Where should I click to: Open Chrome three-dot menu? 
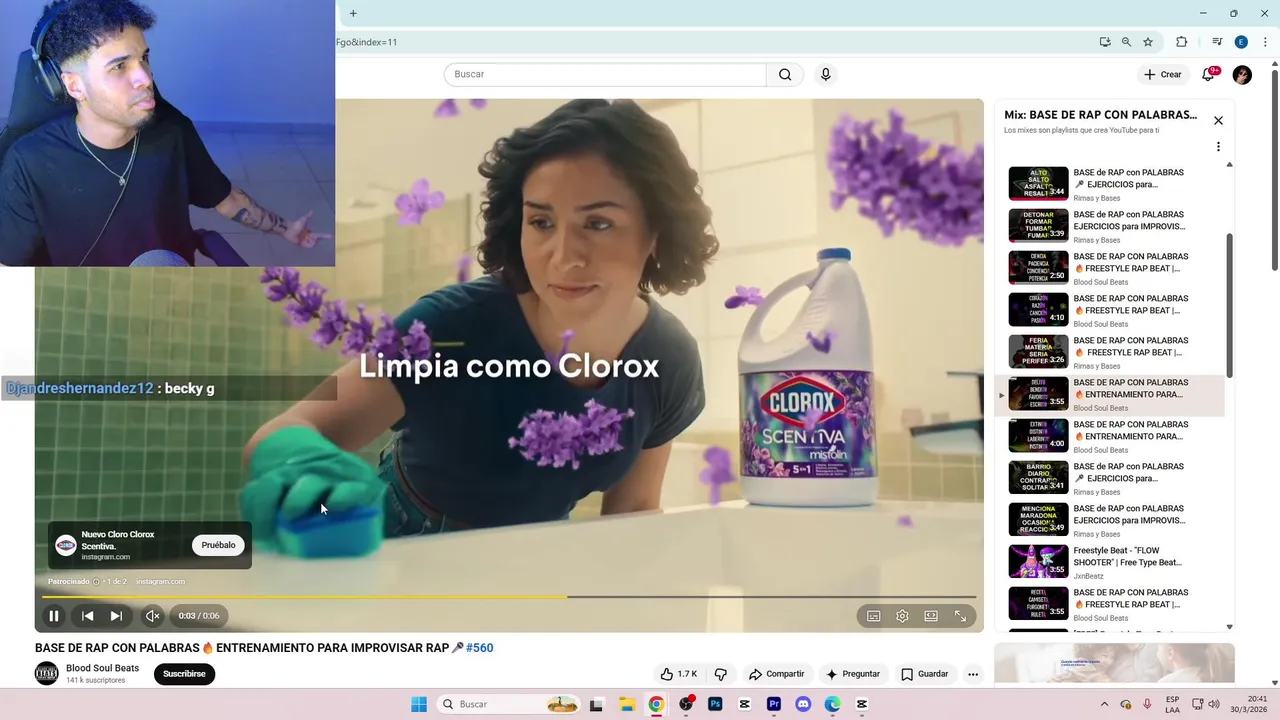[1265, 42]
